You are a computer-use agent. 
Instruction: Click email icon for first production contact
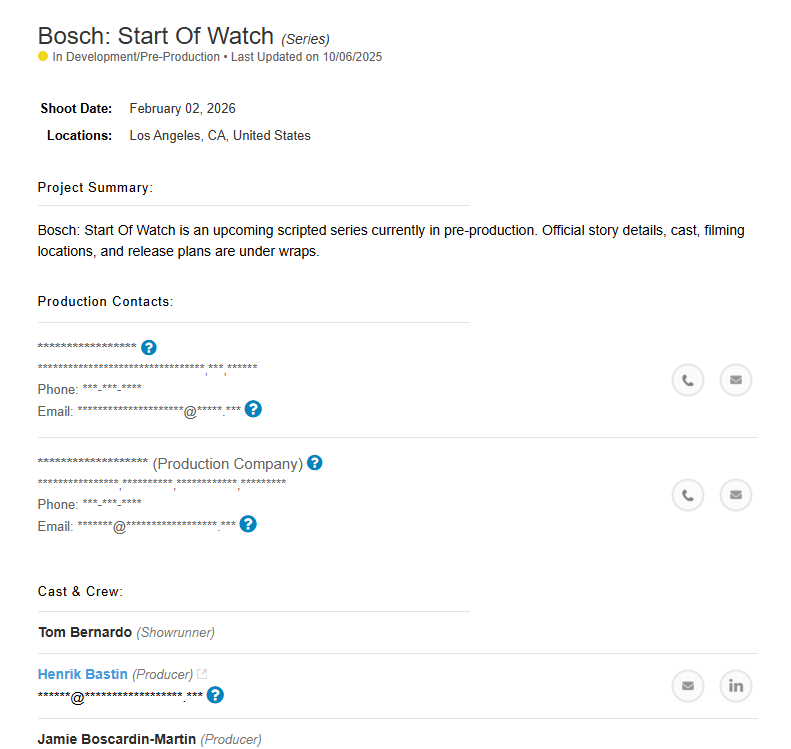736,380
